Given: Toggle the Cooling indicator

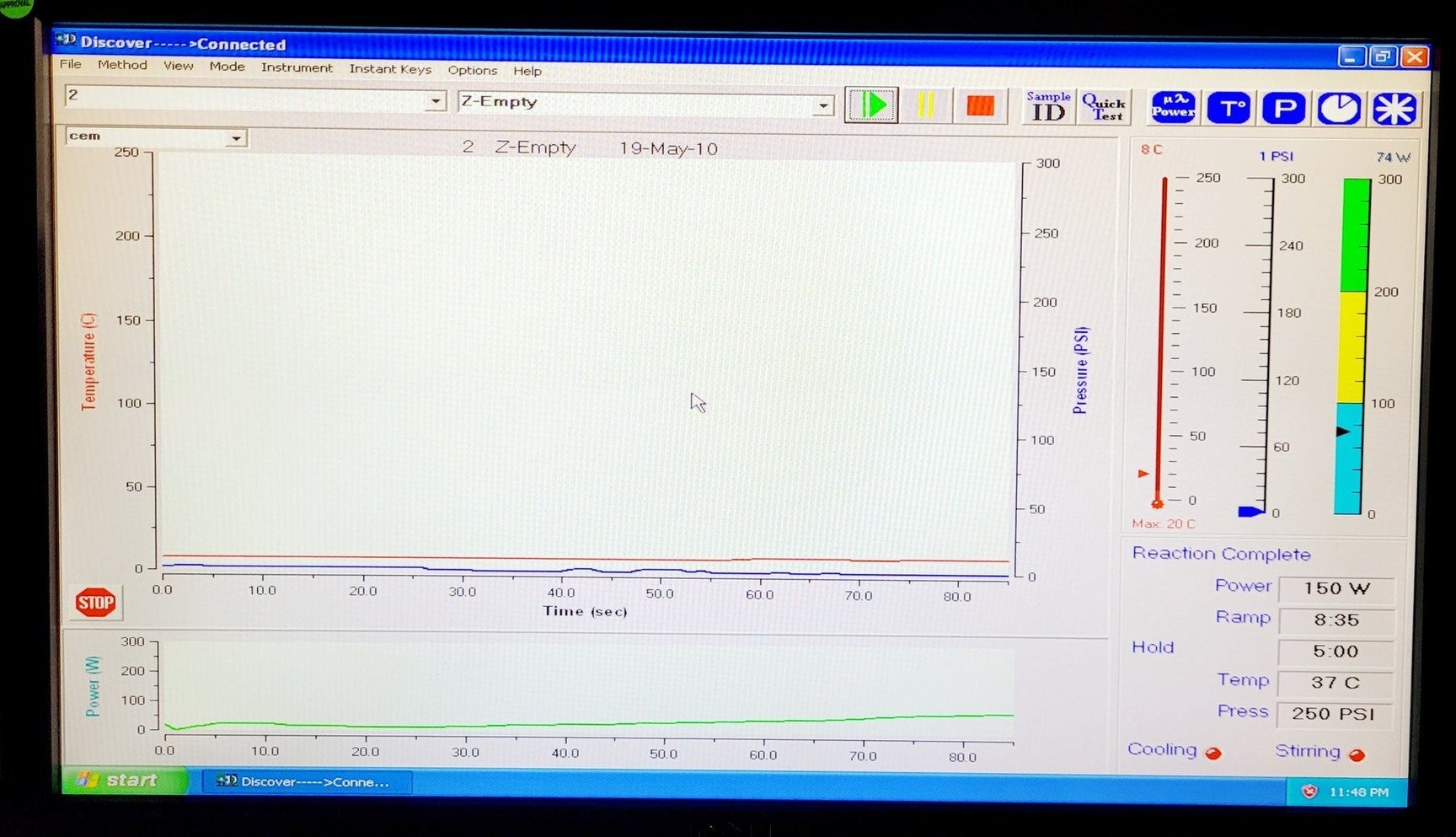Looking at the screenshot, I should coord(1214,753).
